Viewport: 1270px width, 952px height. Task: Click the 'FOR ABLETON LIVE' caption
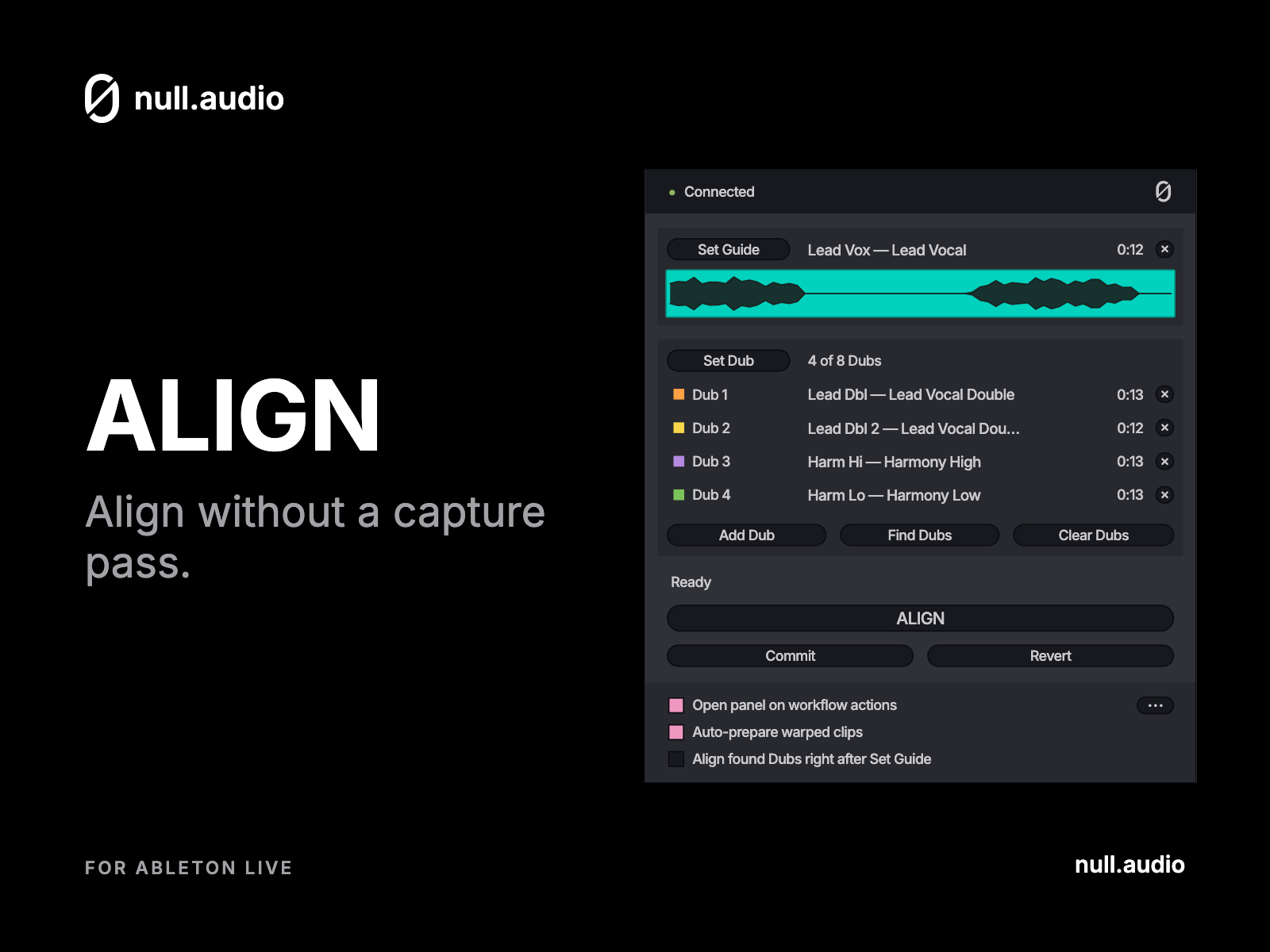pos(189,868)
